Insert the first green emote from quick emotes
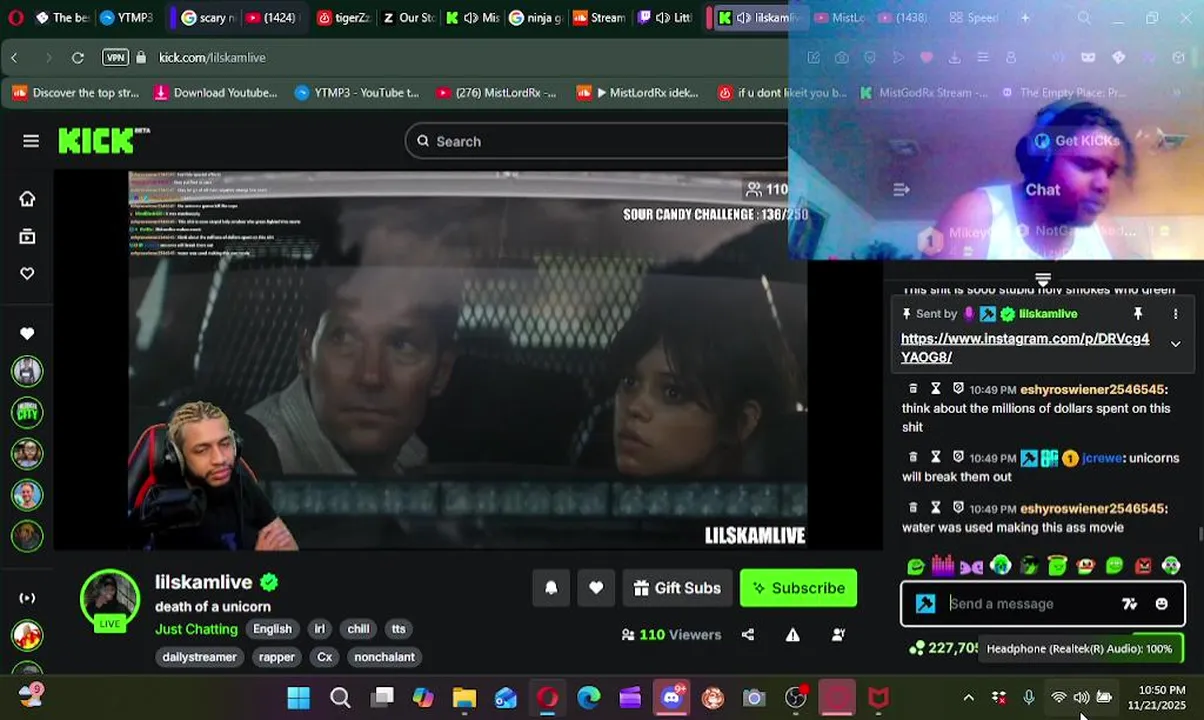The height and width of the screenshot is (720, 1204). coord(915,566)
